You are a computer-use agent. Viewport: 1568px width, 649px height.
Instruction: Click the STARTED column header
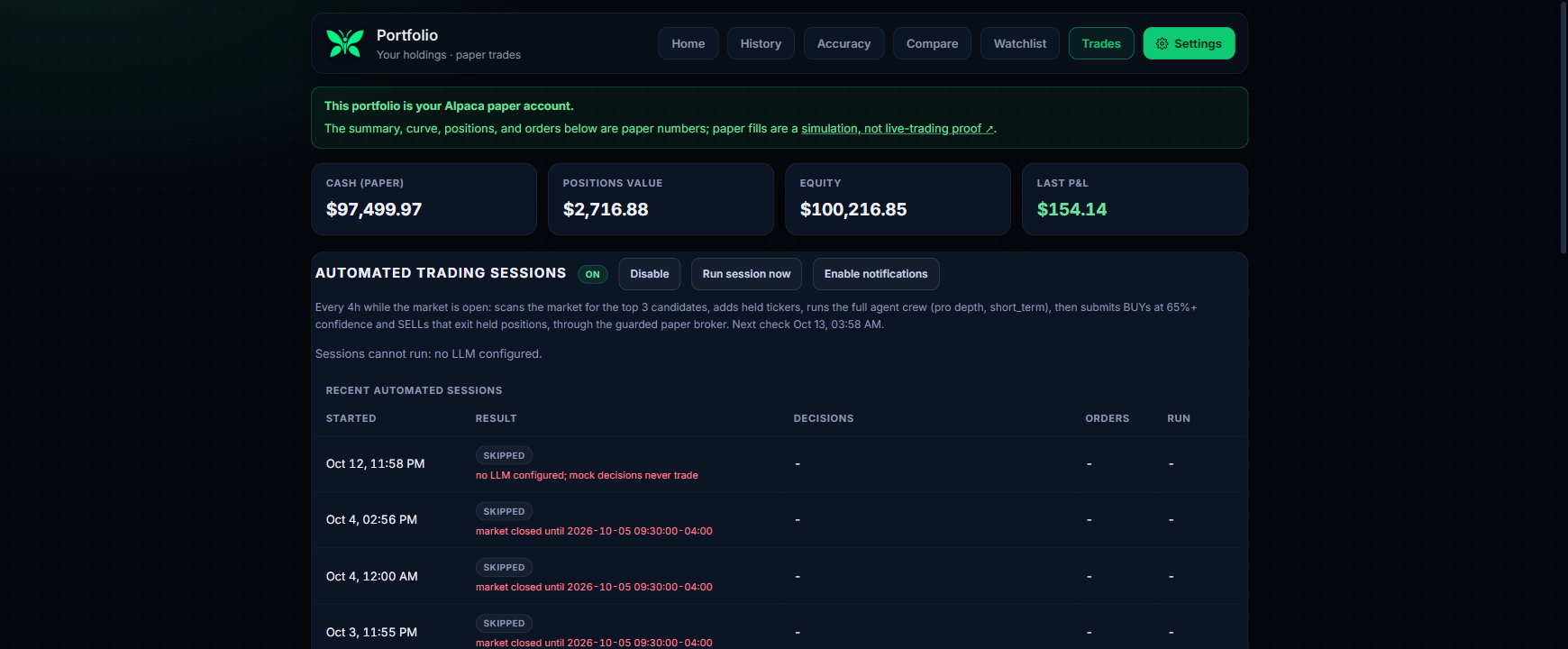pos(351,418)
